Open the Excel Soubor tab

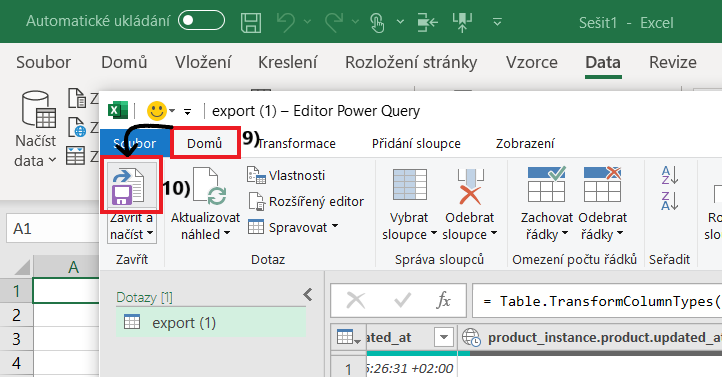[43, 62]
